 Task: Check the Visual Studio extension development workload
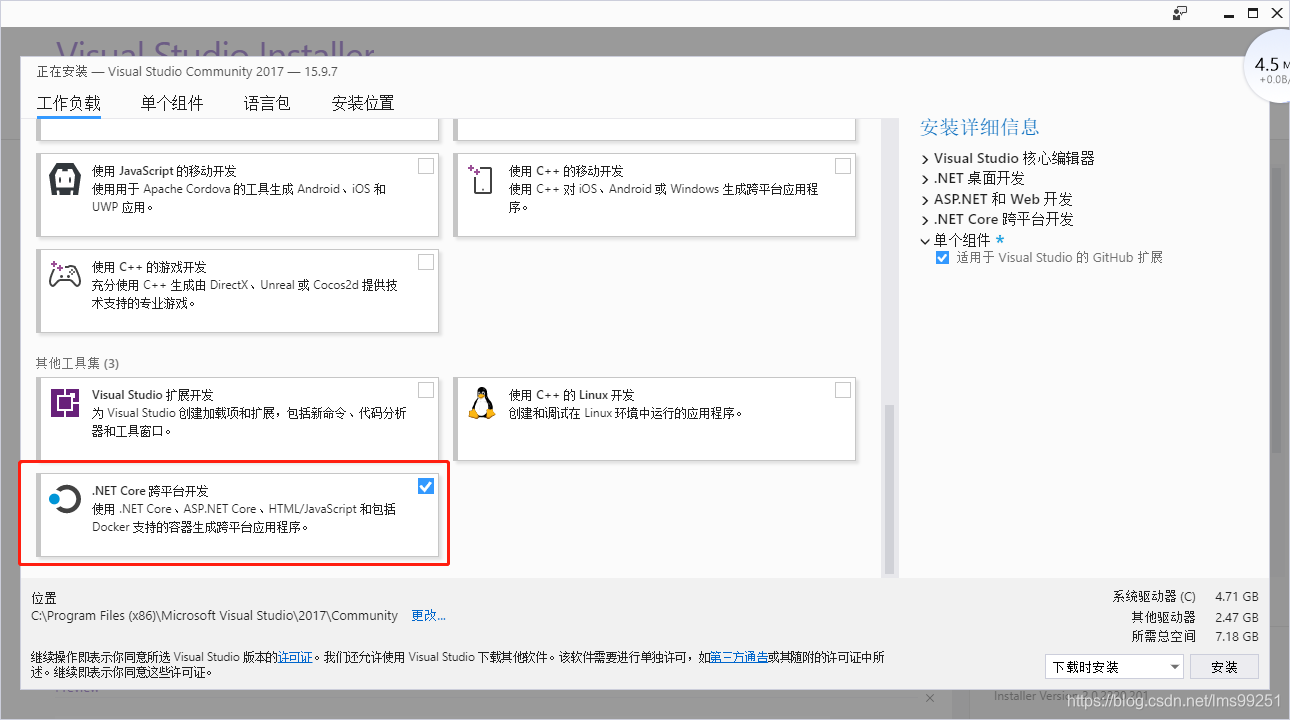[x=426, y=390]
